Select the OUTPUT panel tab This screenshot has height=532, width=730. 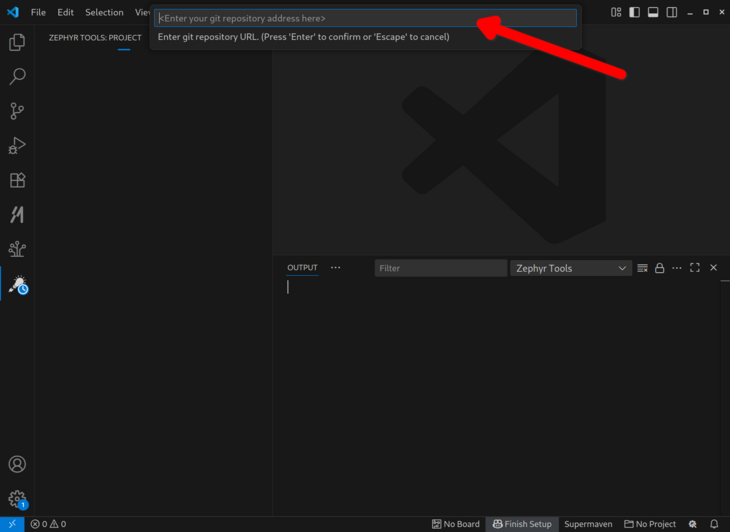click(x=302, y=268)
